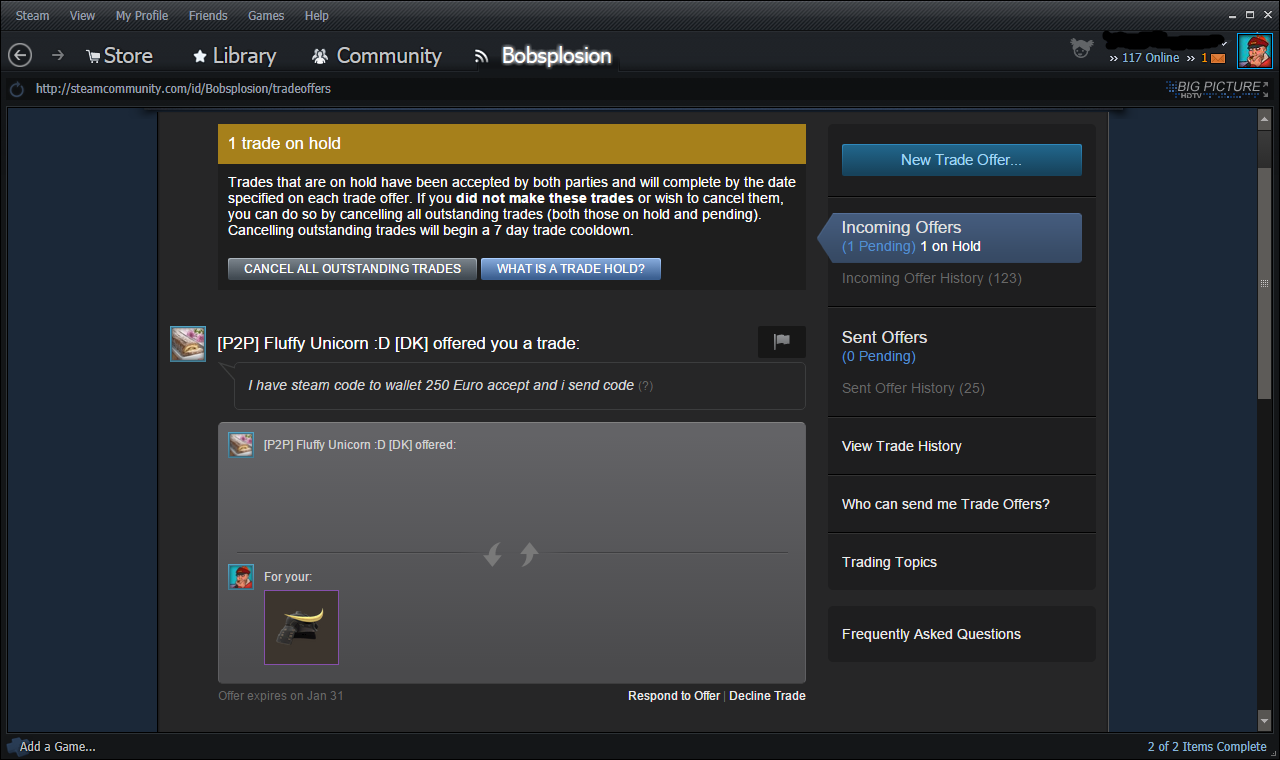This screenshot has width=1280, height=760.
Task: Click the forward navigation arrow
Action: pos(58,56)
